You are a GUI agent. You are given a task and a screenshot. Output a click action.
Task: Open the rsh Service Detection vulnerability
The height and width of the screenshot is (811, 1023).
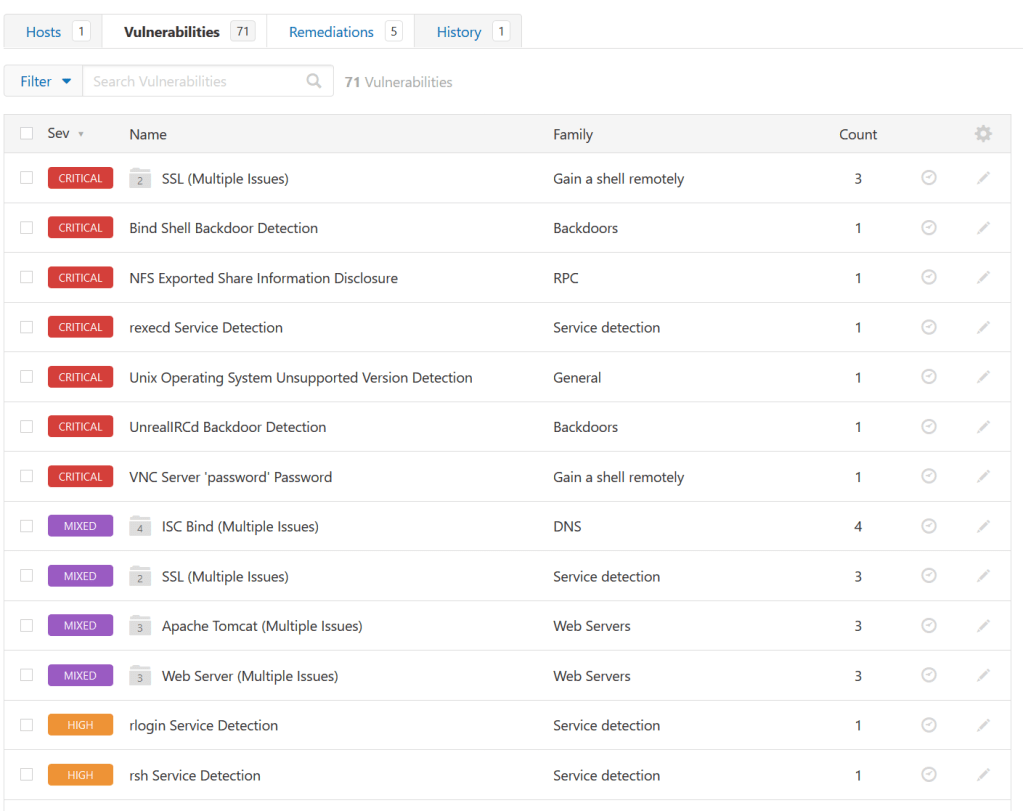coord(194,775)
